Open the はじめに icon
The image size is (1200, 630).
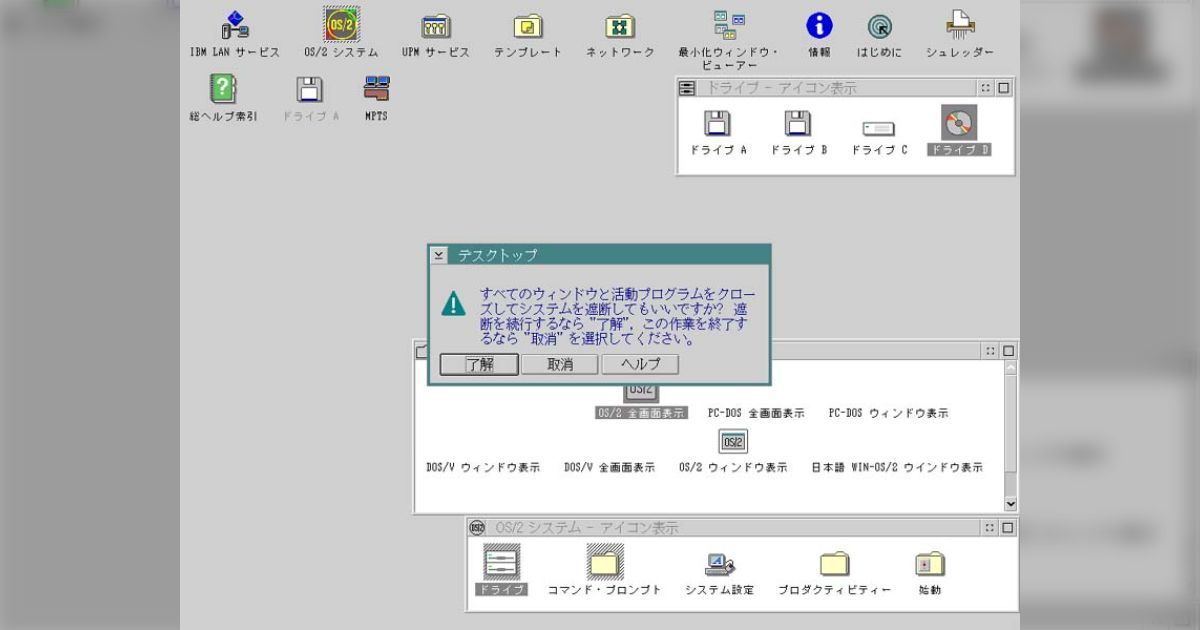(881, 26)
